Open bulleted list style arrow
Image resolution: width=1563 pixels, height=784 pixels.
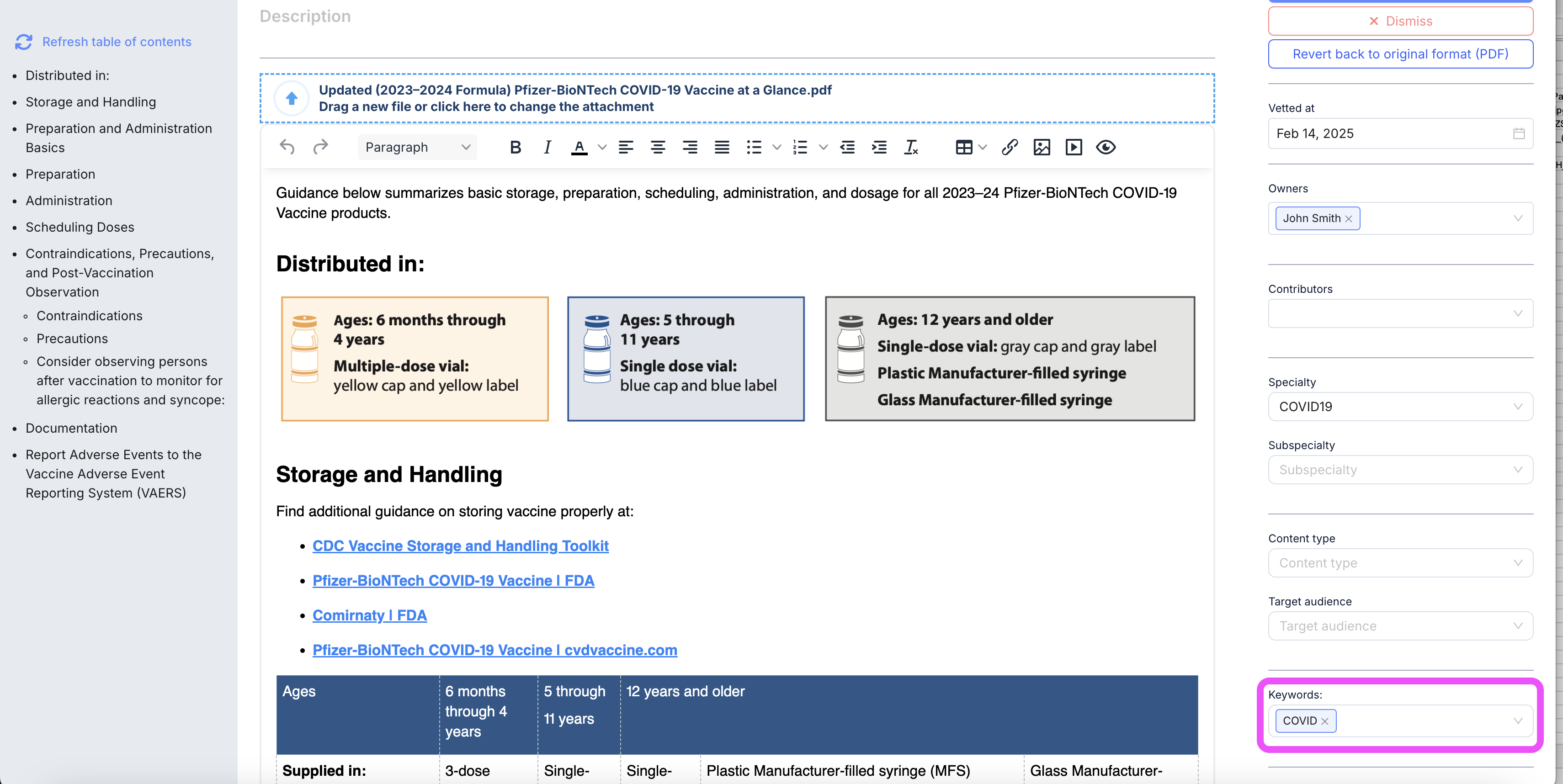776,147
